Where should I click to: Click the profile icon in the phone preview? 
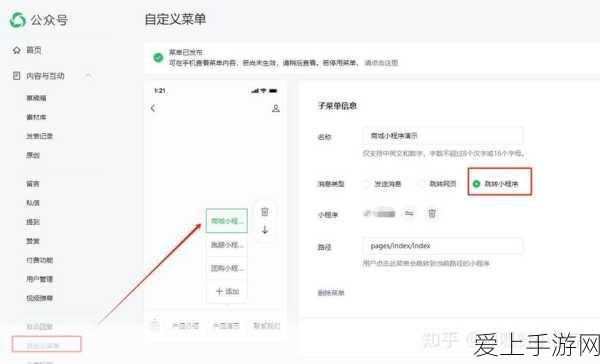point(276,109)
